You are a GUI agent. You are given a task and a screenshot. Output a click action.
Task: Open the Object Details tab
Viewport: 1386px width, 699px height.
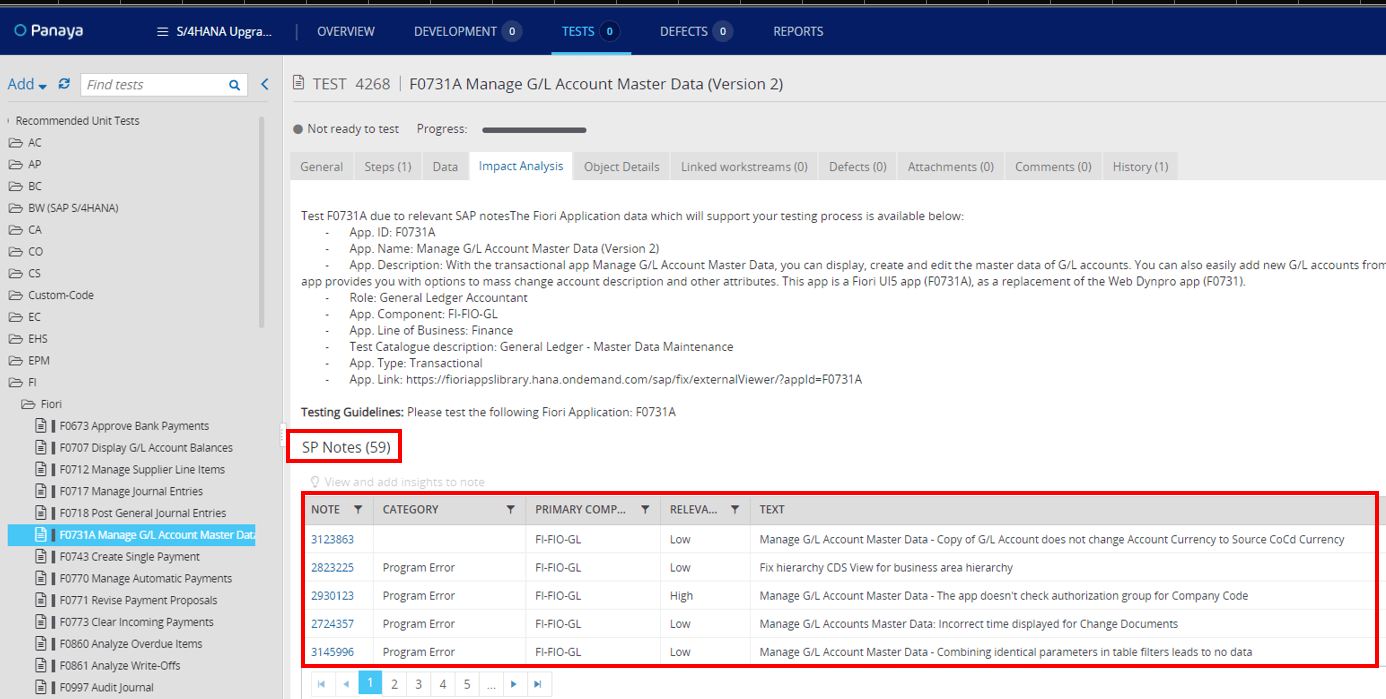(x=622, y=167)
